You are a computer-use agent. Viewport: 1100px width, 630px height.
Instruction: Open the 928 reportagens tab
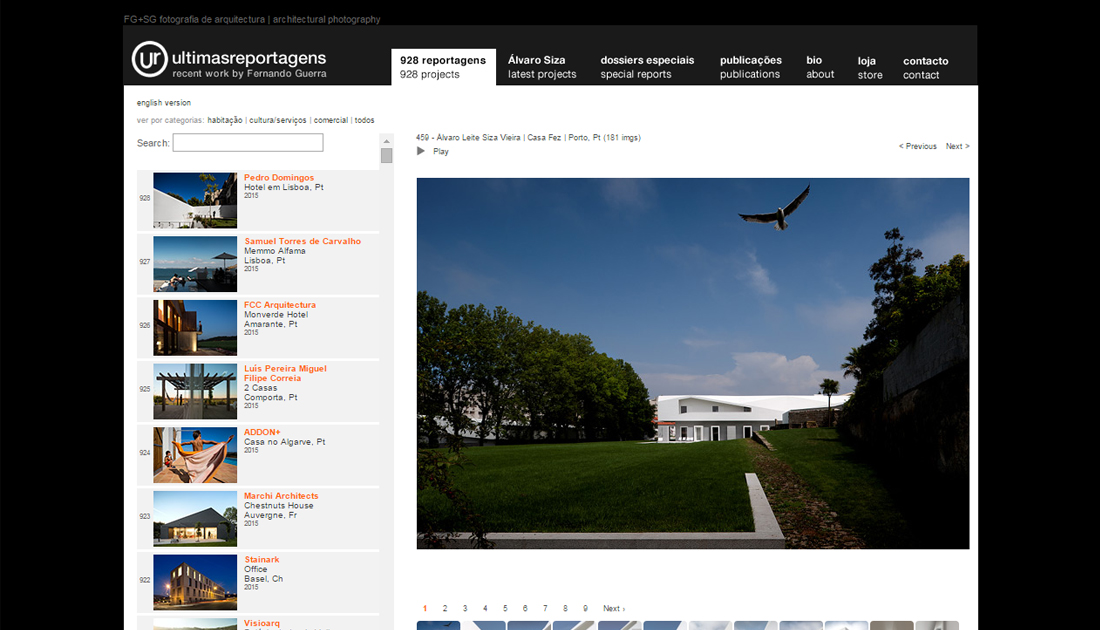(442, 67)
